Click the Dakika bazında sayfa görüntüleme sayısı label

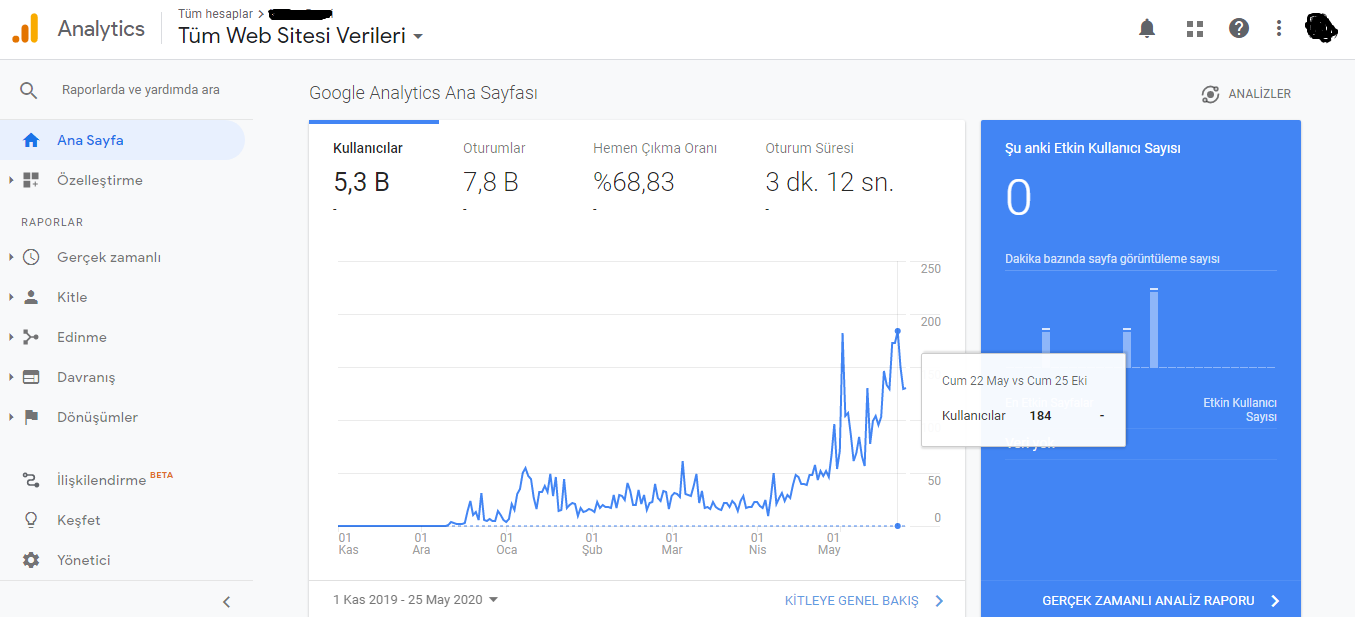(1112, 259)
